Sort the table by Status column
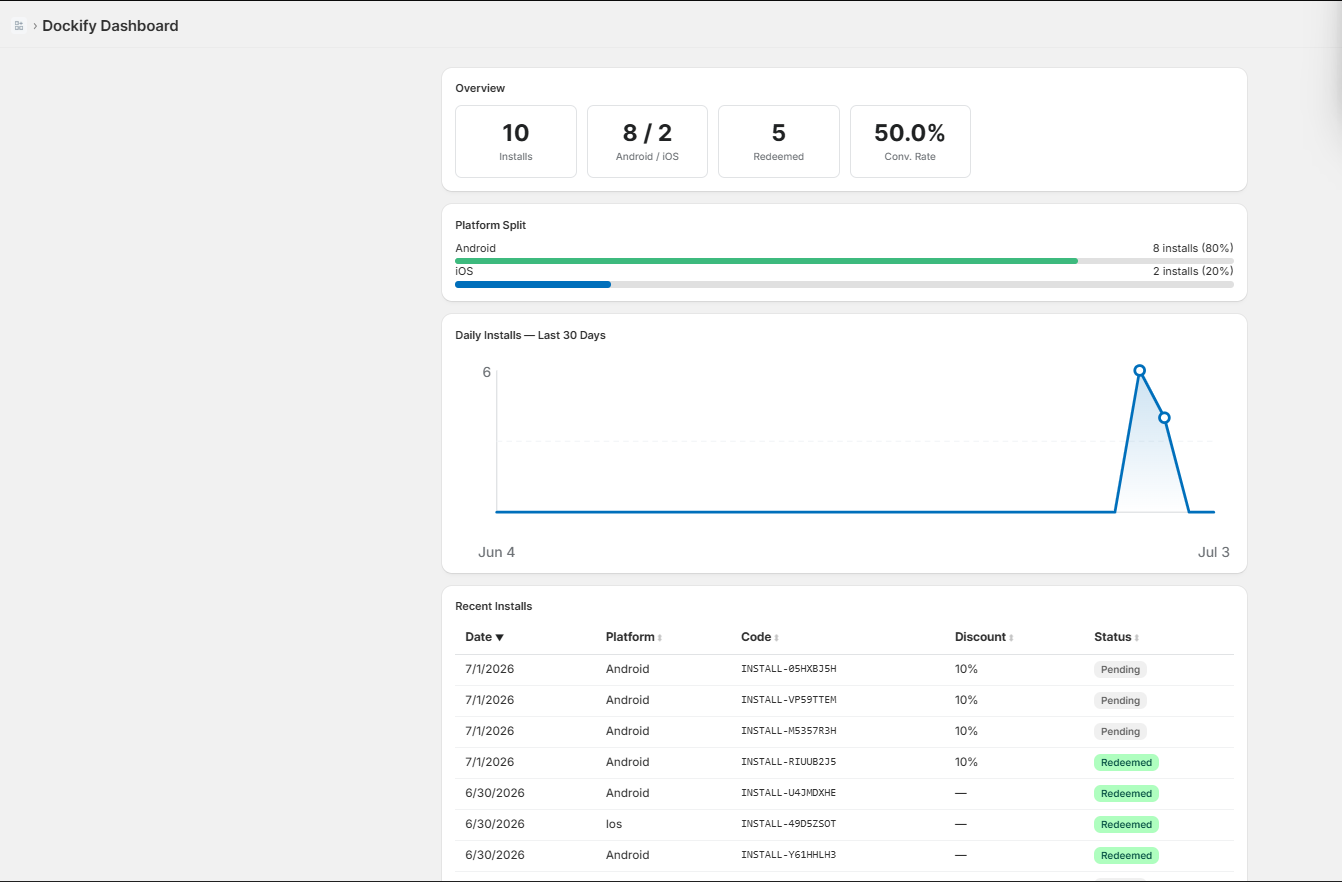 1117,637
